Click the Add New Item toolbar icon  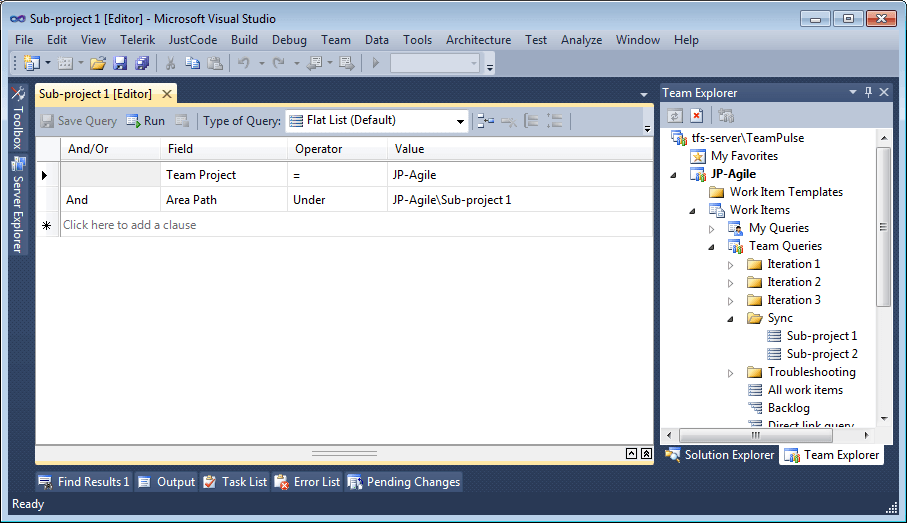(65, 62)
